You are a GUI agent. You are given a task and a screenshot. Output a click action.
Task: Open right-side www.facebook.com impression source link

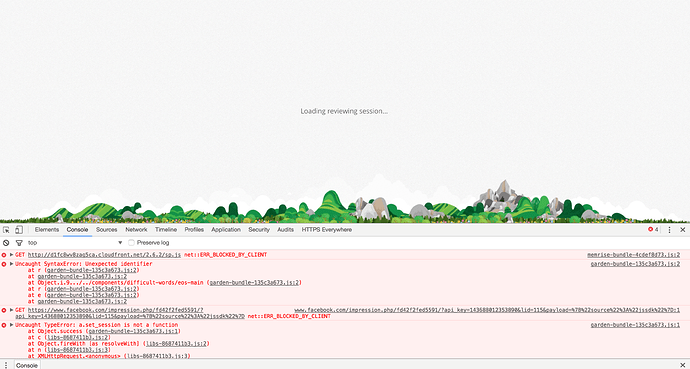[487, 310]
